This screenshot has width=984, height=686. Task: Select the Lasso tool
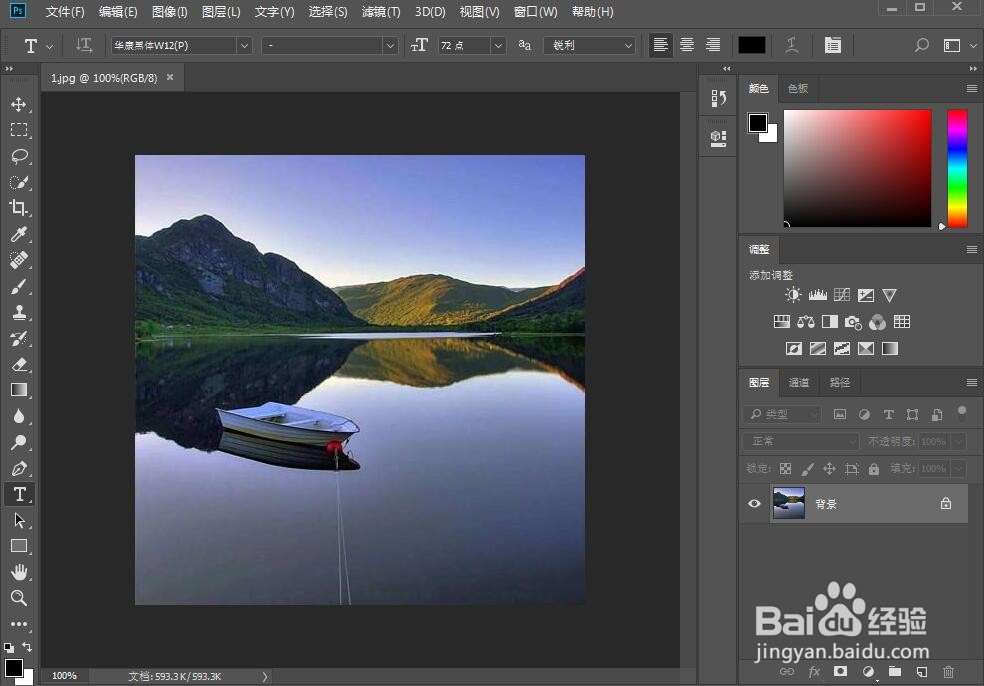point(19,156)
